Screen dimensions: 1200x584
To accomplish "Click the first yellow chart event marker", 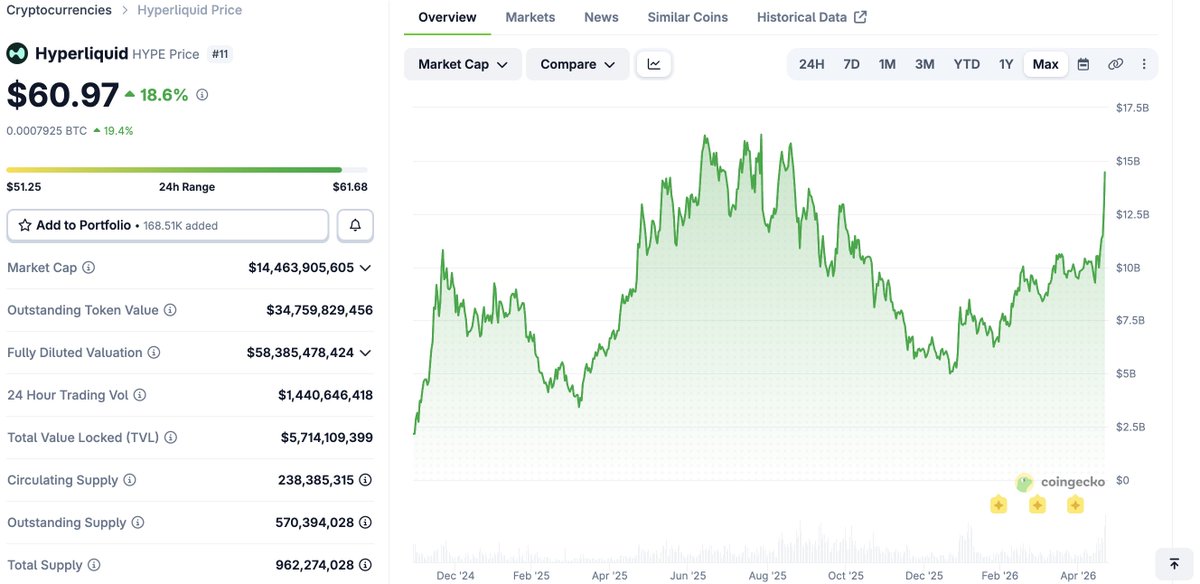I will 998,505.
